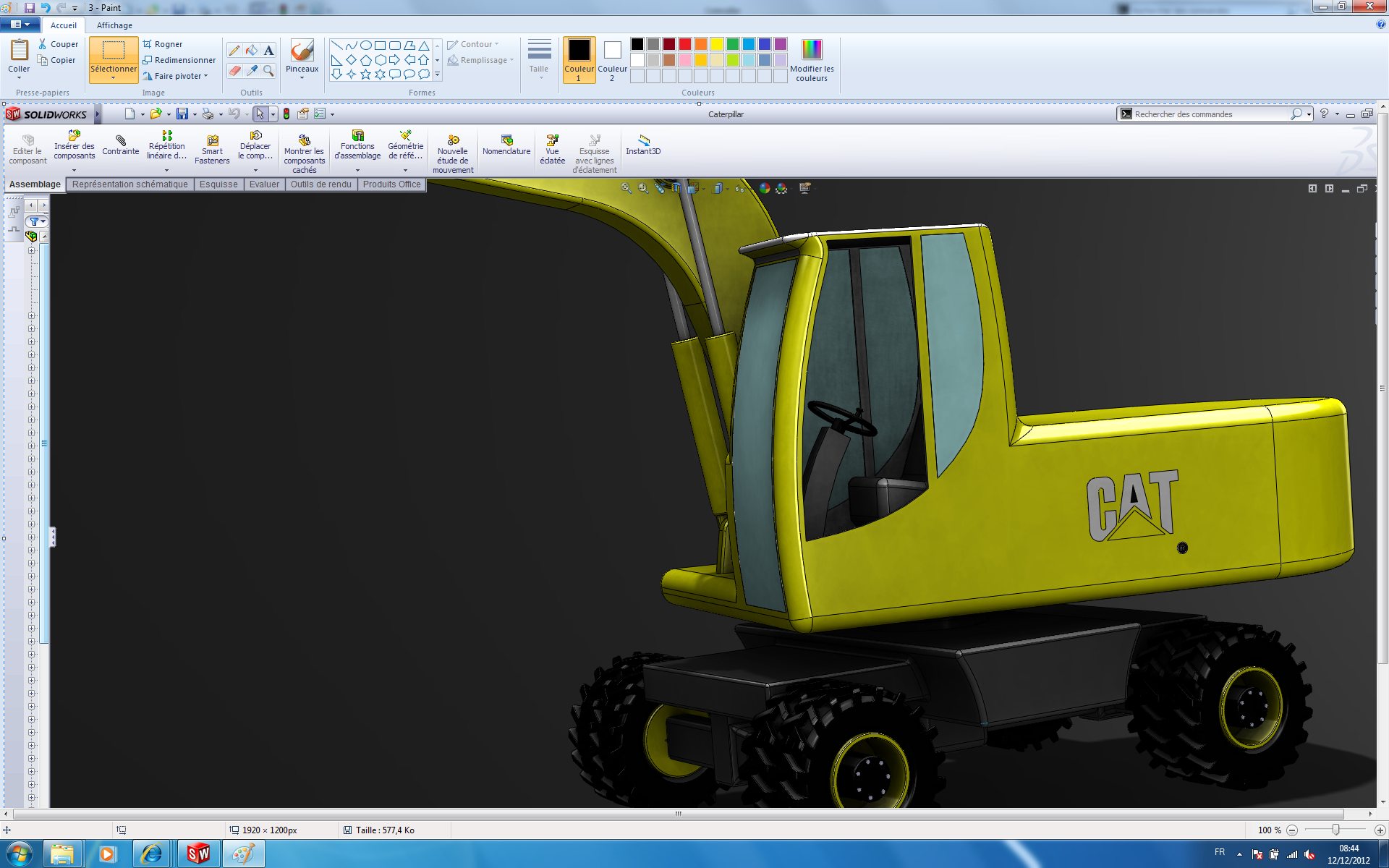This screenshot has height=868, width=1389.
Task: Pick the yellow color swatch
Action: tap(717, 44)
